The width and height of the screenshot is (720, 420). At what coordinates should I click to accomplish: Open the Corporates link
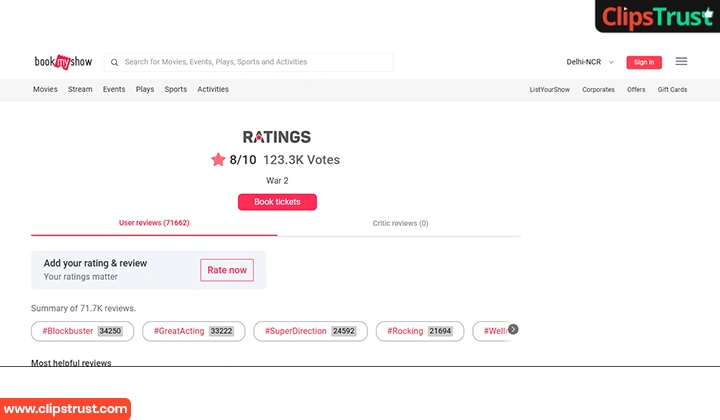(x=598, y=90)
